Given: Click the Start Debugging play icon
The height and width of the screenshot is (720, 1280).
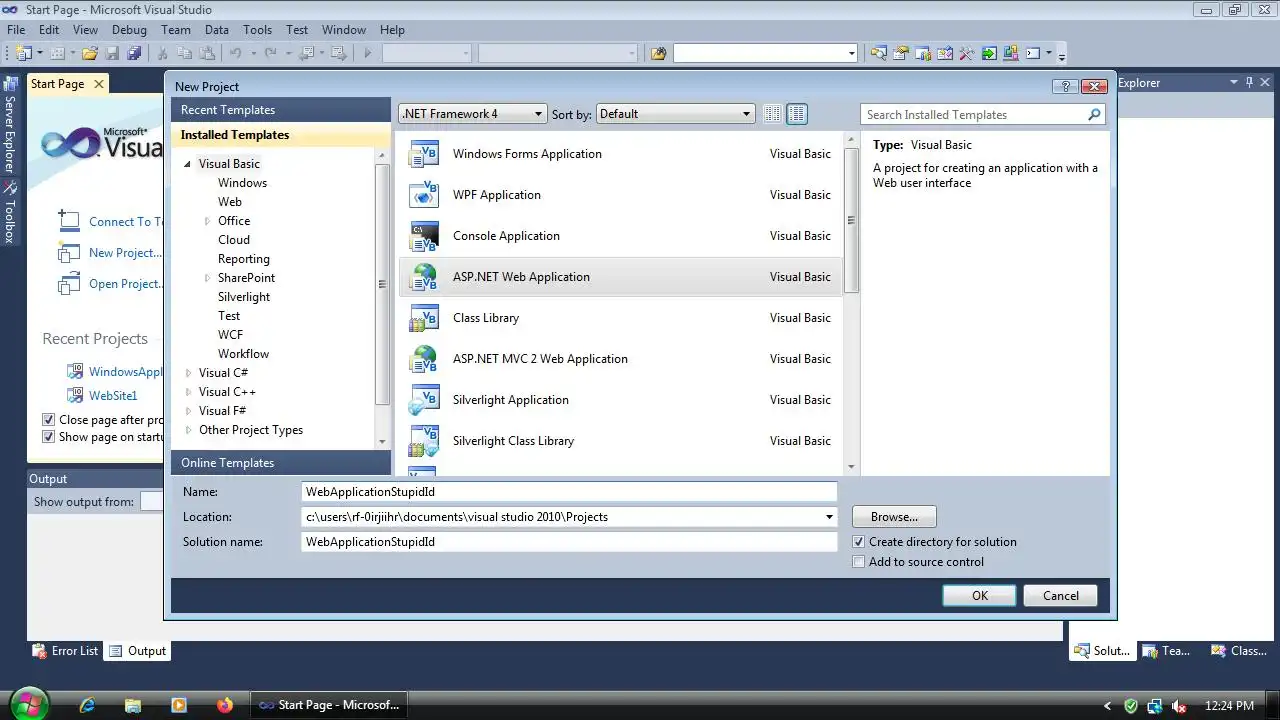Looking at the screenshot, I should click(x=368, y=53).
